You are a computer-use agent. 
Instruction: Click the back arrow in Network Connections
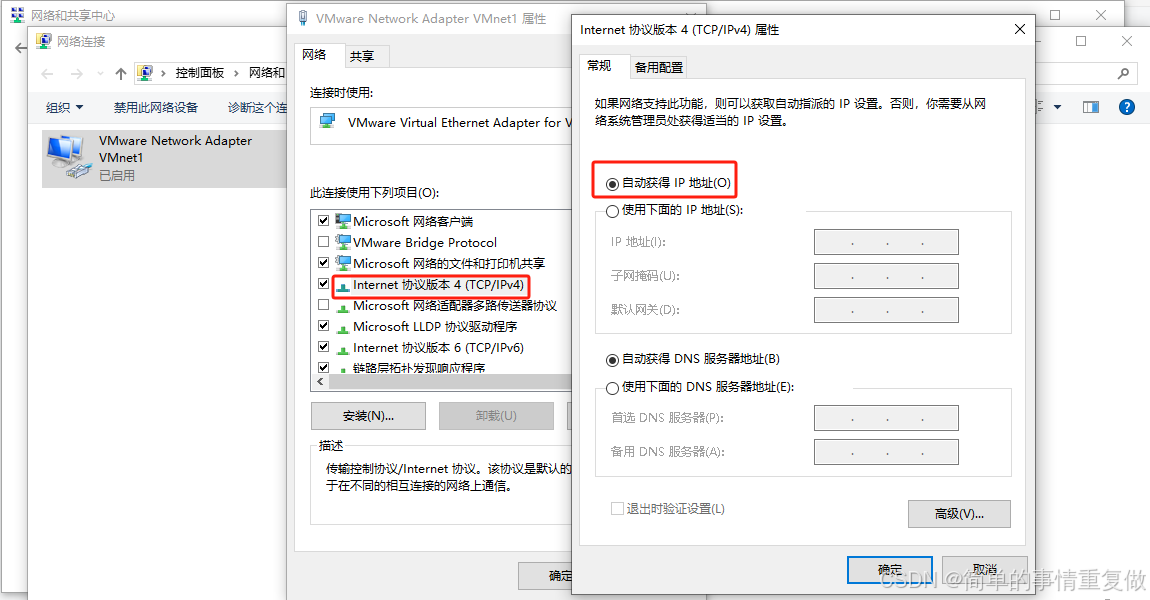48,73
